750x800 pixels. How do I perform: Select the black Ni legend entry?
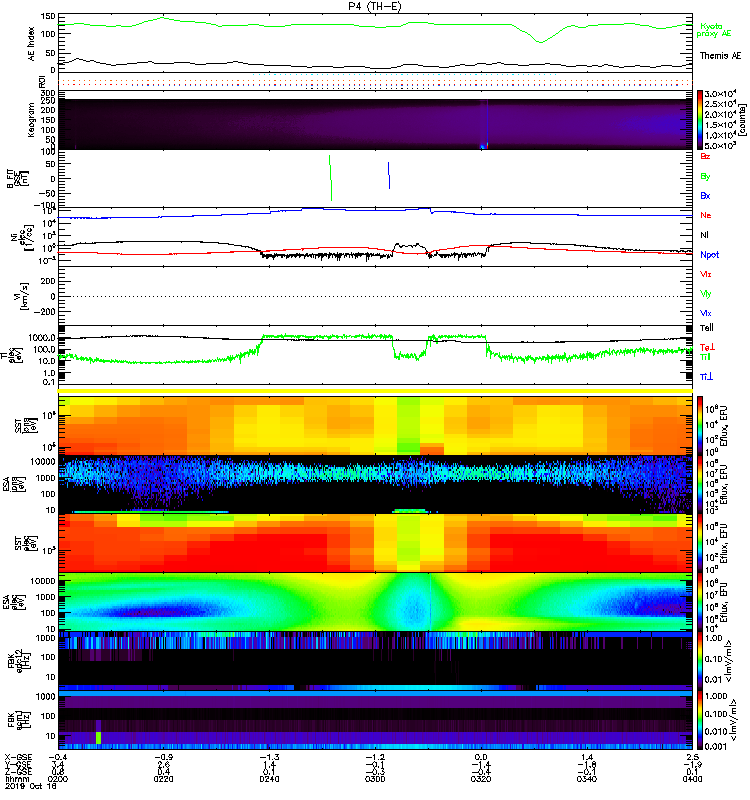[705, 235]
